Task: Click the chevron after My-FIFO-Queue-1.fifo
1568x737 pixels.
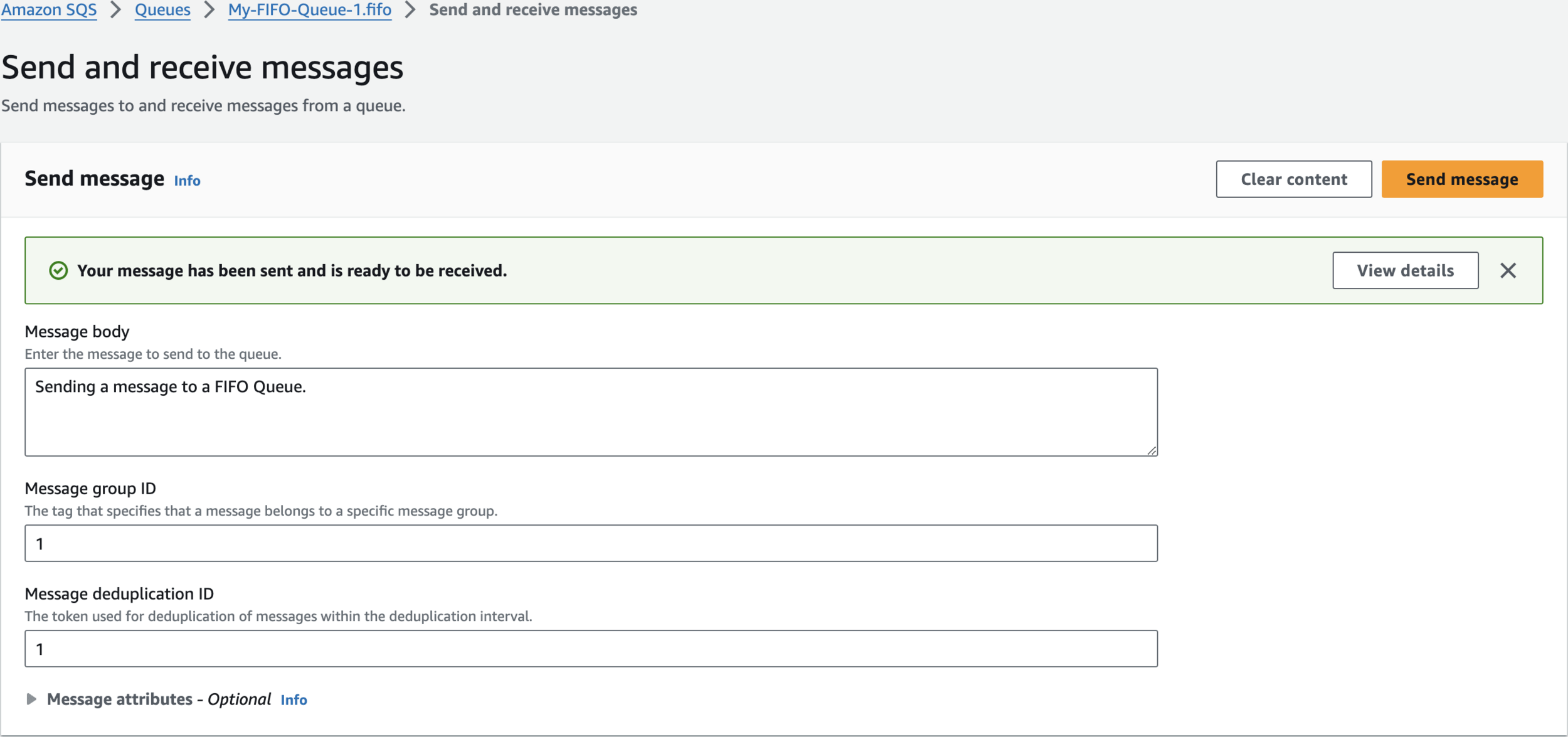Action: tap(410, 10)
